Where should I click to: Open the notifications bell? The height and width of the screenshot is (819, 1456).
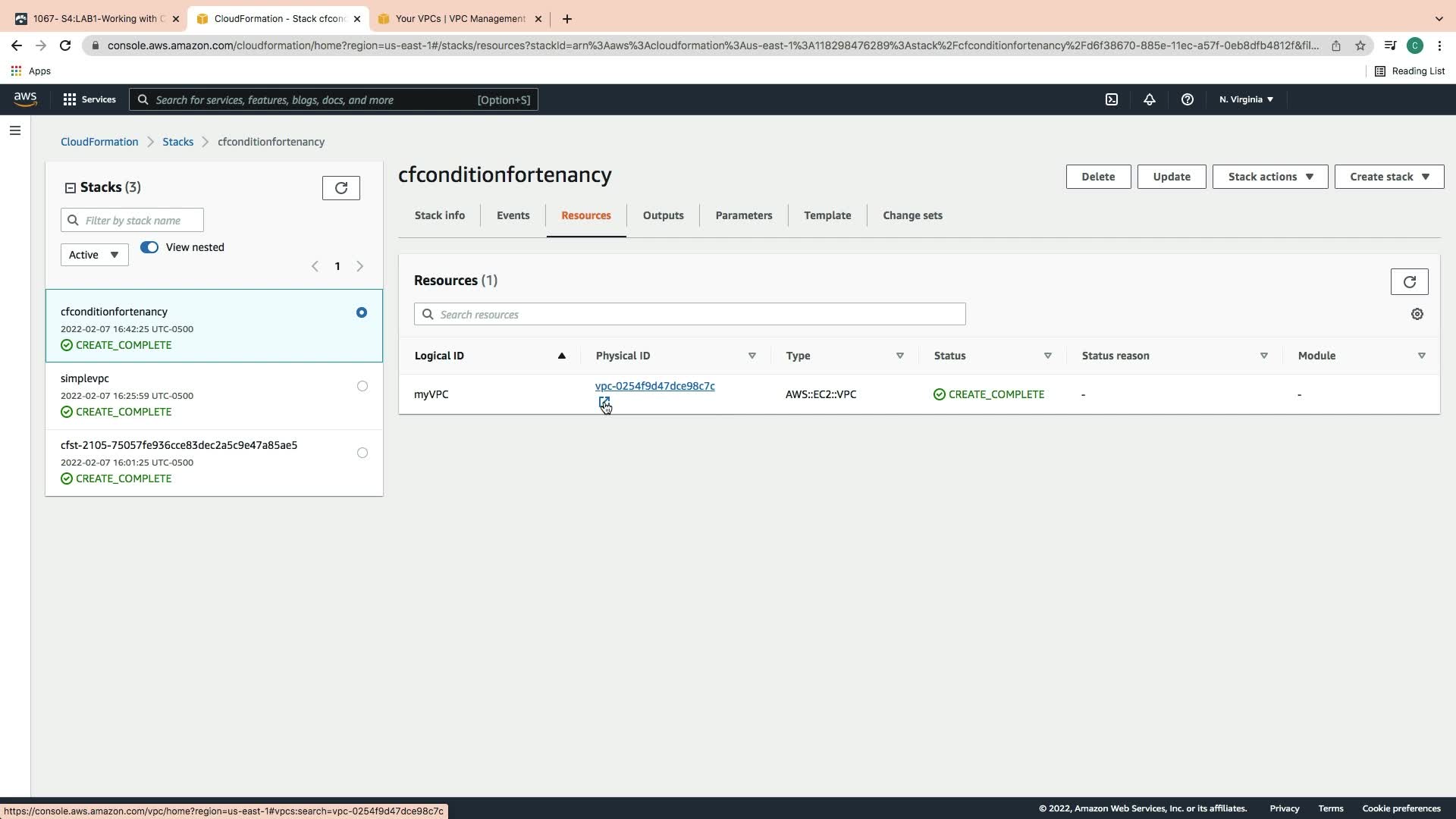[x=1150, y=99]
